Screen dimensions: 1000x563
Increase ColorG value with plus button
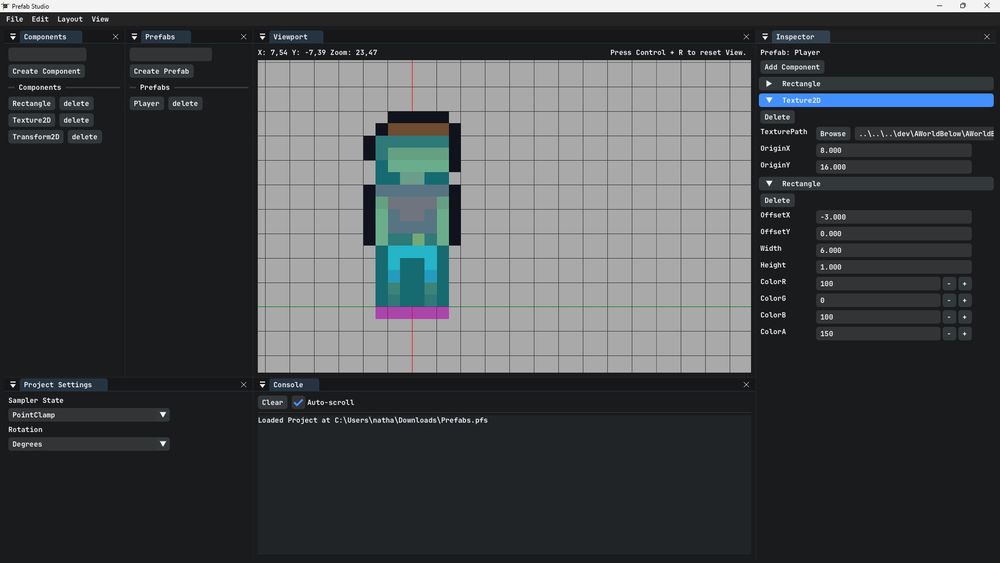pos(965,300)
